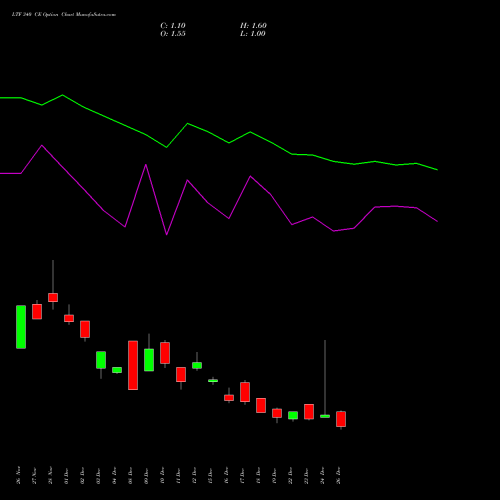This screenshot has width=500, height=500.
Task: Click the '04 Dec' date axis label
Action: (115, 475)
